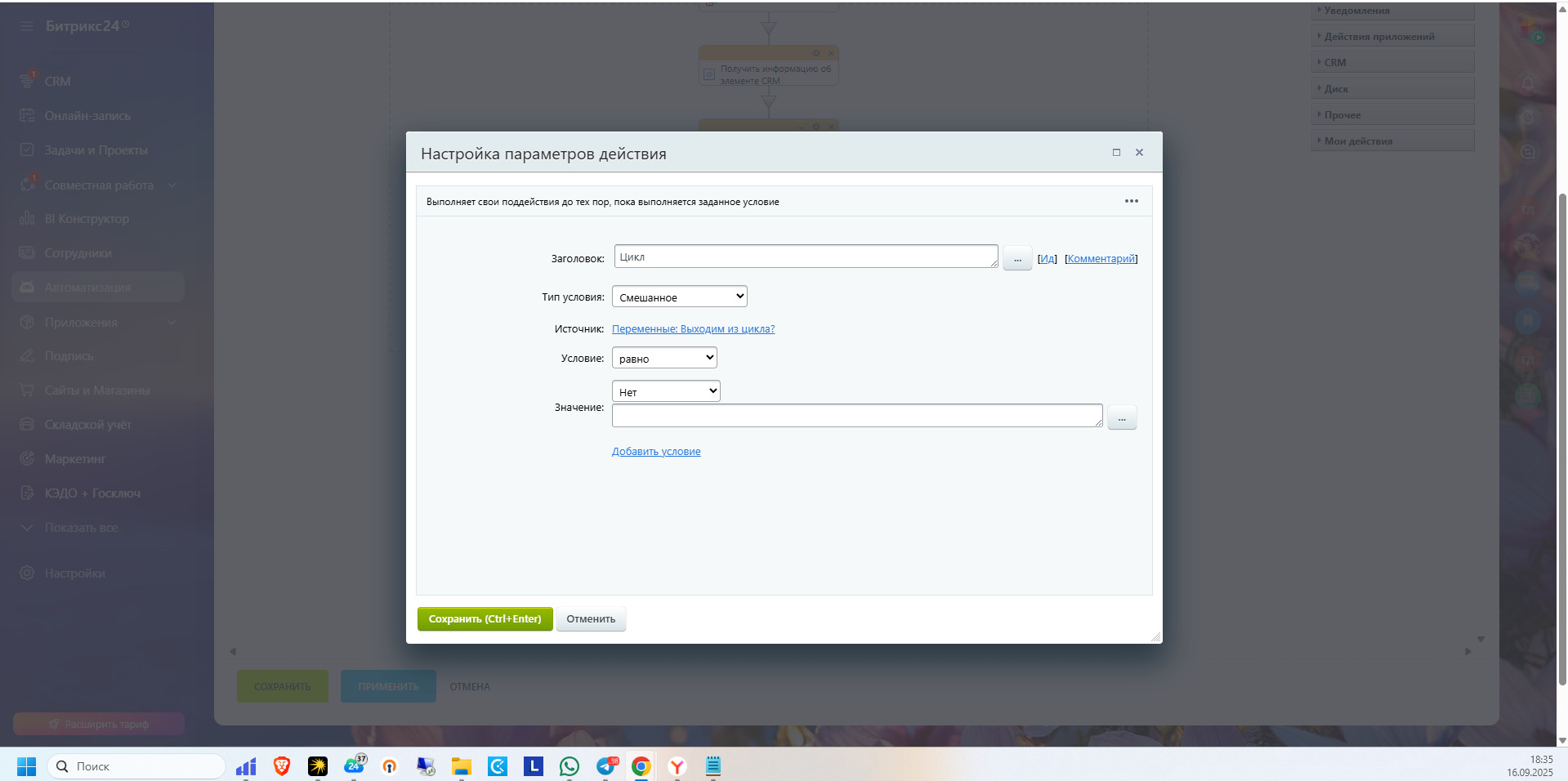This screenshot has height=781, width=1568.
Task: Click the empty Значение text area
Action: pos(856,416)
